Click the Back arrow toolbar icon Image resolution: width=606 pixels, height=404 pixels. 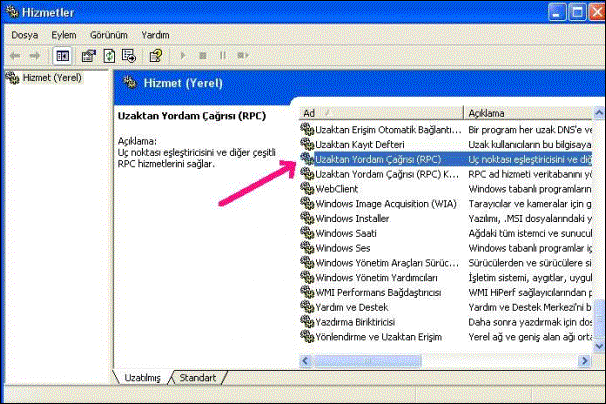(x=15, y=56)
